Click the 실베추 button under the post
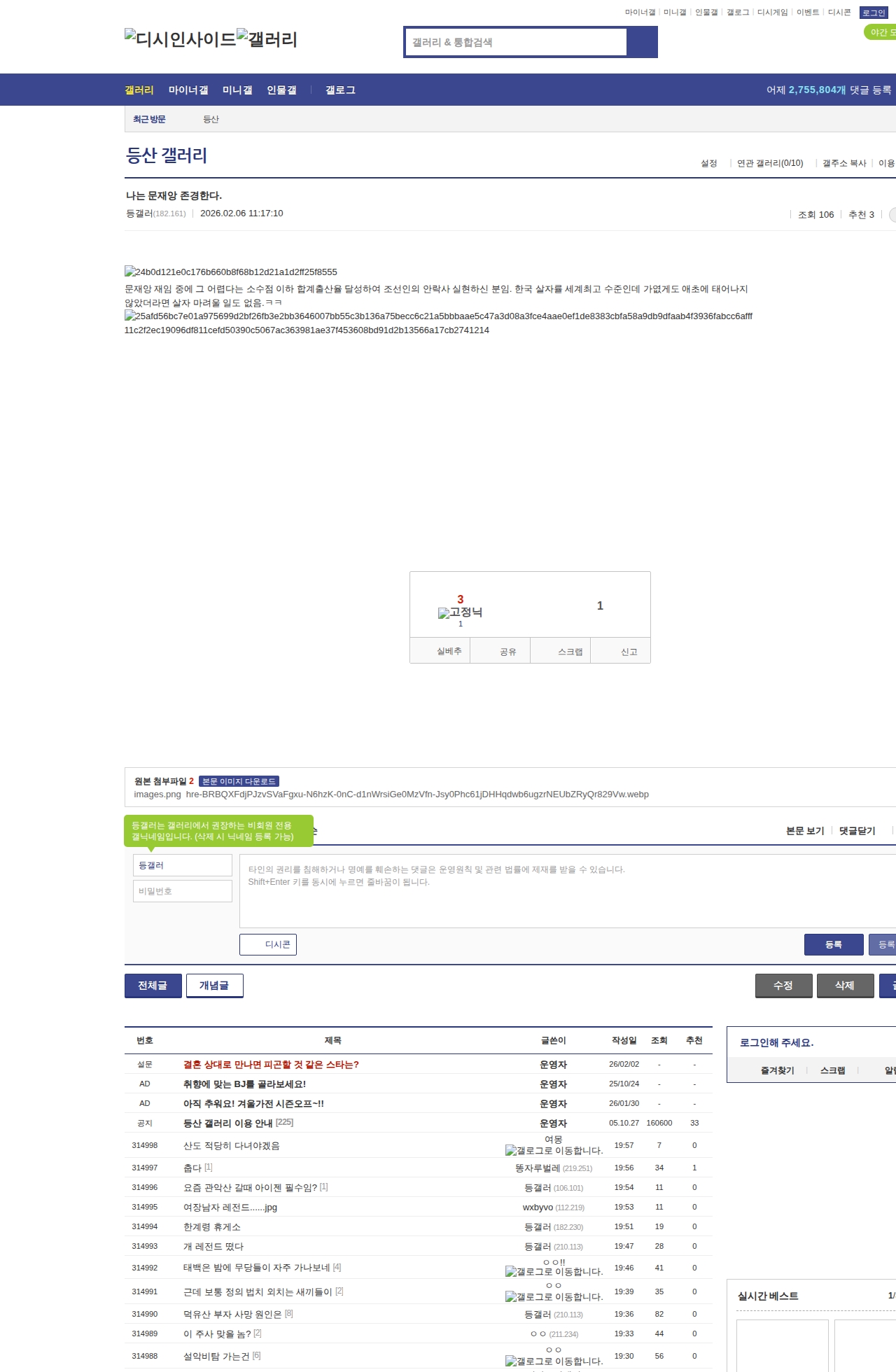The height and width of the screenshot is (1372, 896). pos(440,650)
